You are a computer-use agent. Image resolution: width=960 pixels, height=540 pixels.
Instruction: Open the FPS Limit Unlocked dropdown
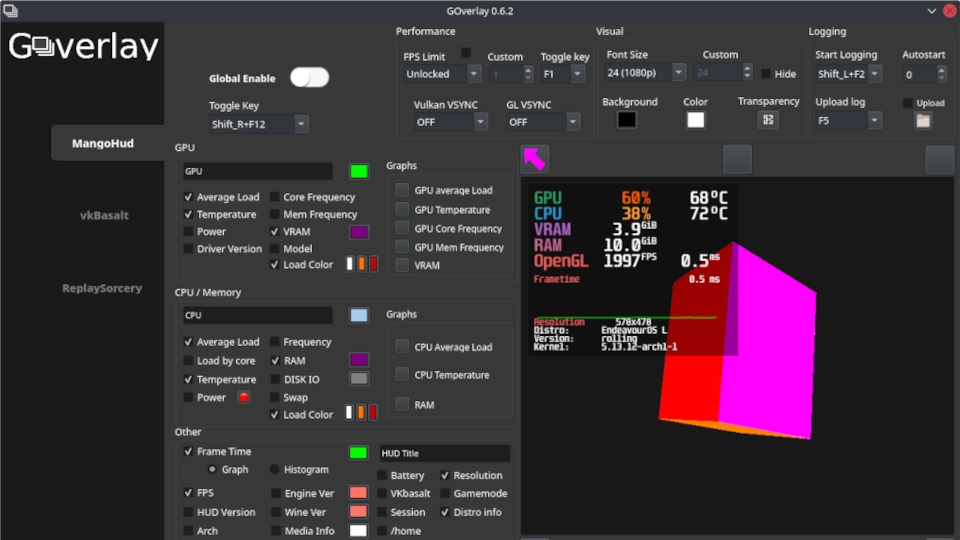point(441,74)
